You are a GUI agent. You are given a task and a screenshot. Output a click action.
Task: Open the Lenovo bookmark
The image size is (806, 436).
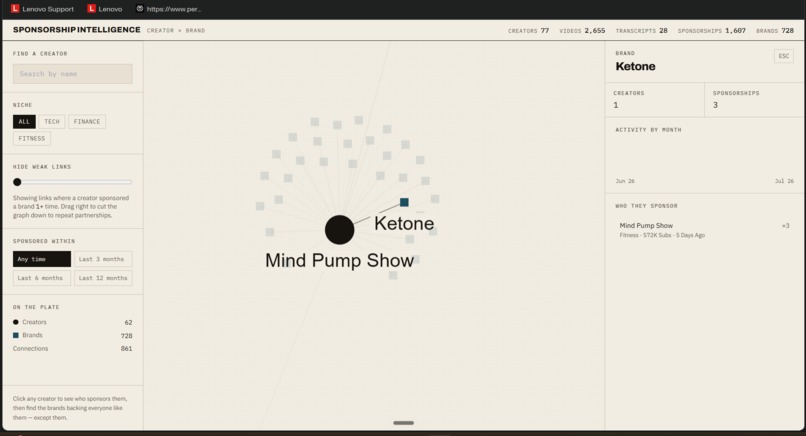[x=105, y=9]
